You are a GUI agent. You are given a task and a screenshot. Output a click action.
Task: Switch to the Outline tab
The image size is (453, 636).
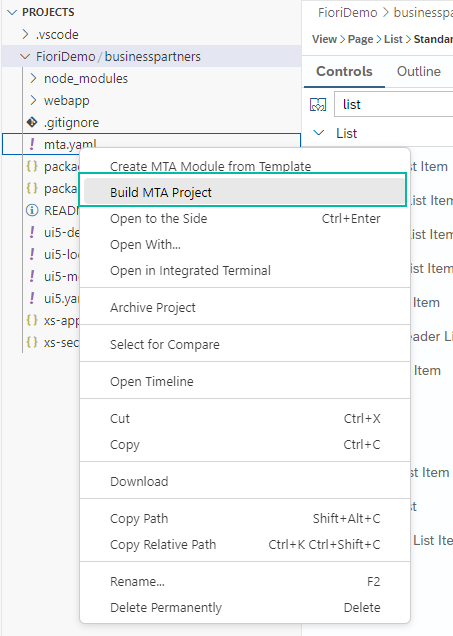pyautogui.click(x=419, y=71)
